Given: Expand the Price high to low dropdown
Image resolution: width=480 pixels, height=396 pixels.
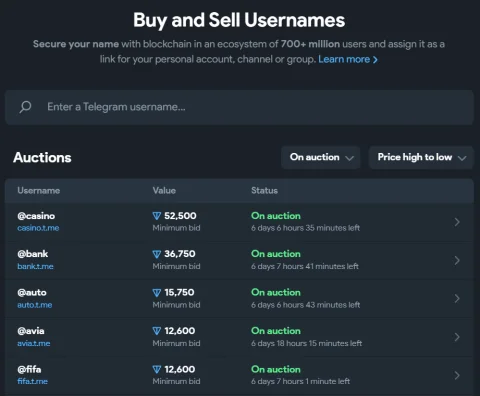Looking at the screenshot, I should (421, 157).
